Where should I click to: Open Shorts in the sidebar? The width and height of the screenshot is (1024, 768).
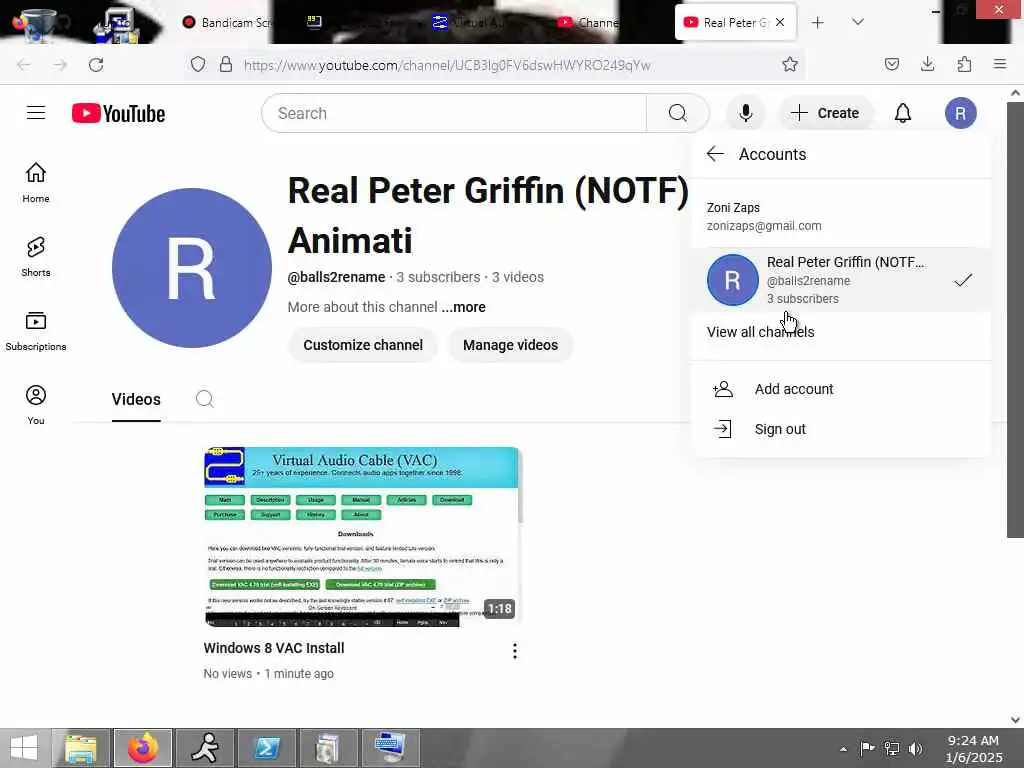36,257
